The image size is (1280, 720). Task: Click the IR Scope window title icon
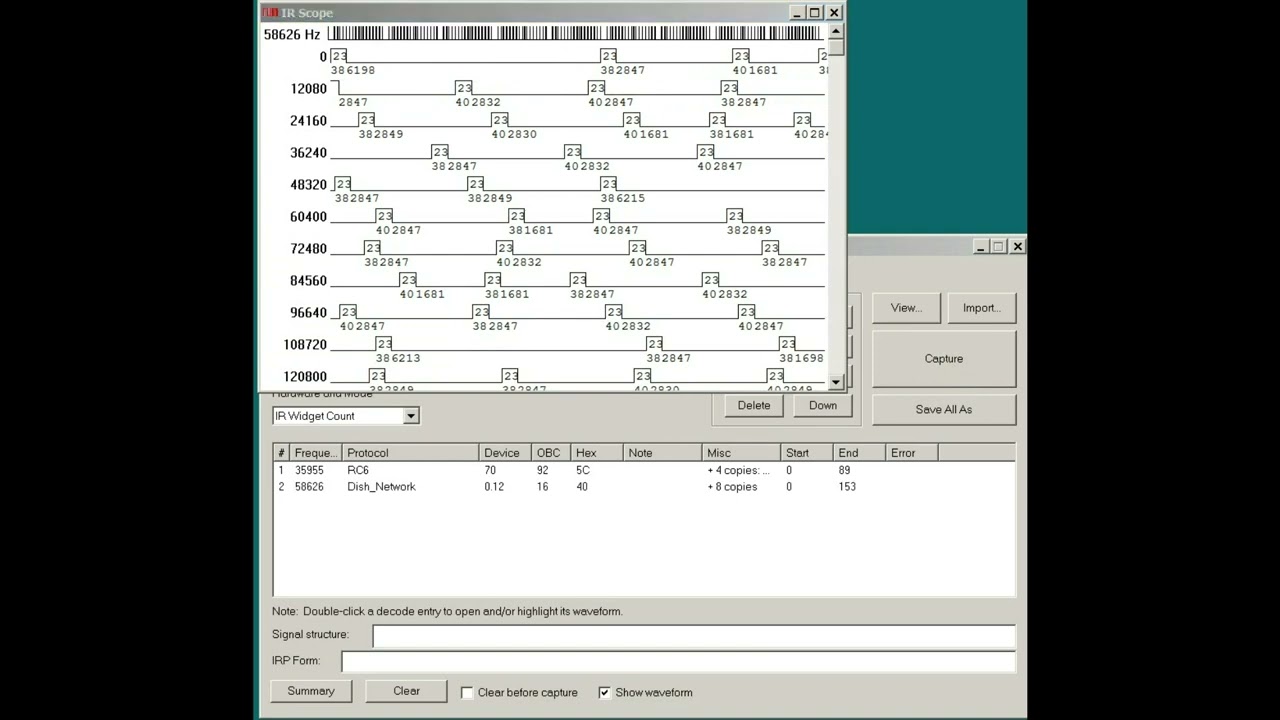pos(270,13)
